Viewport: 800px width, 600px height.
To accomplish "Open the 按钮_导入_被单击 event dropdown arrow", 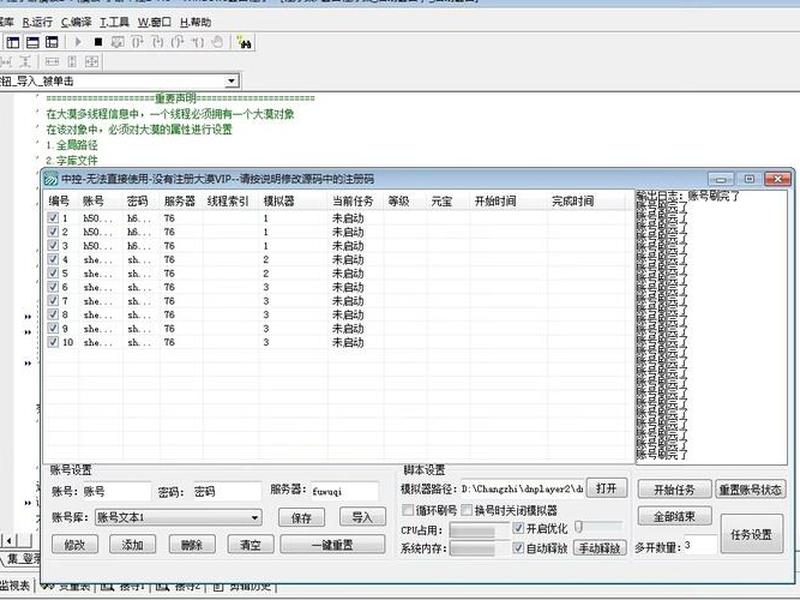I will click(231, 81).
